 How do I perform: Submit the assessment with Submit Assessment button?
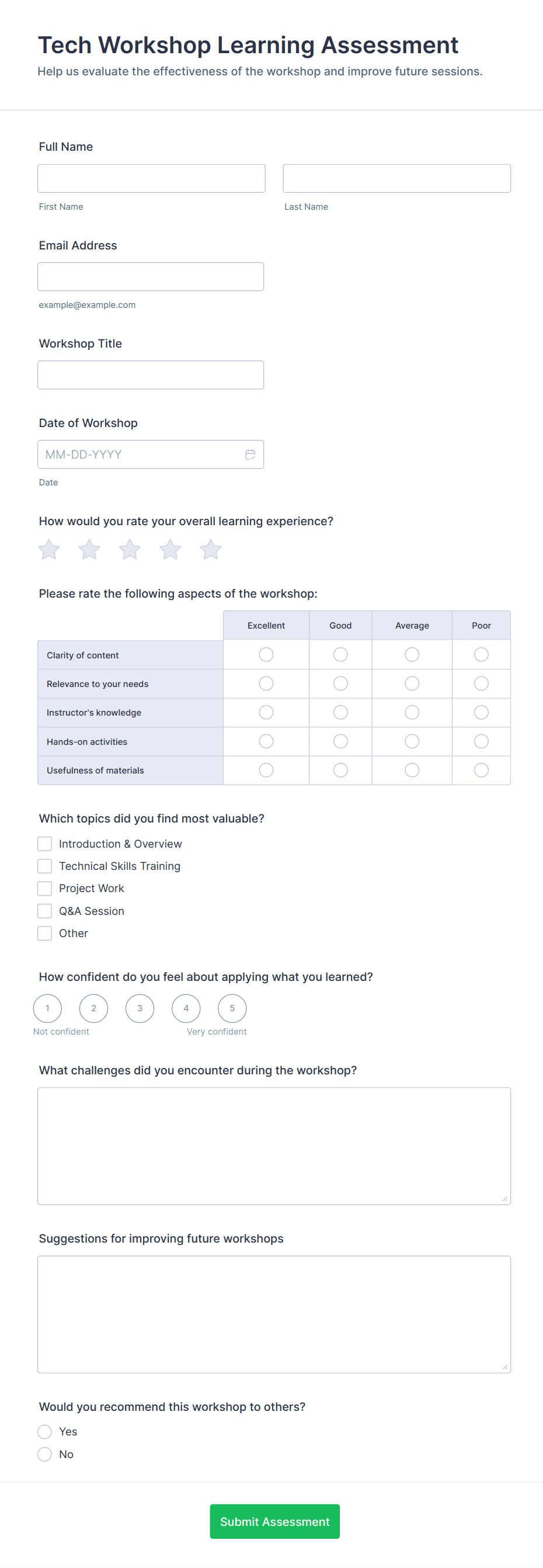coord(275,1521)
